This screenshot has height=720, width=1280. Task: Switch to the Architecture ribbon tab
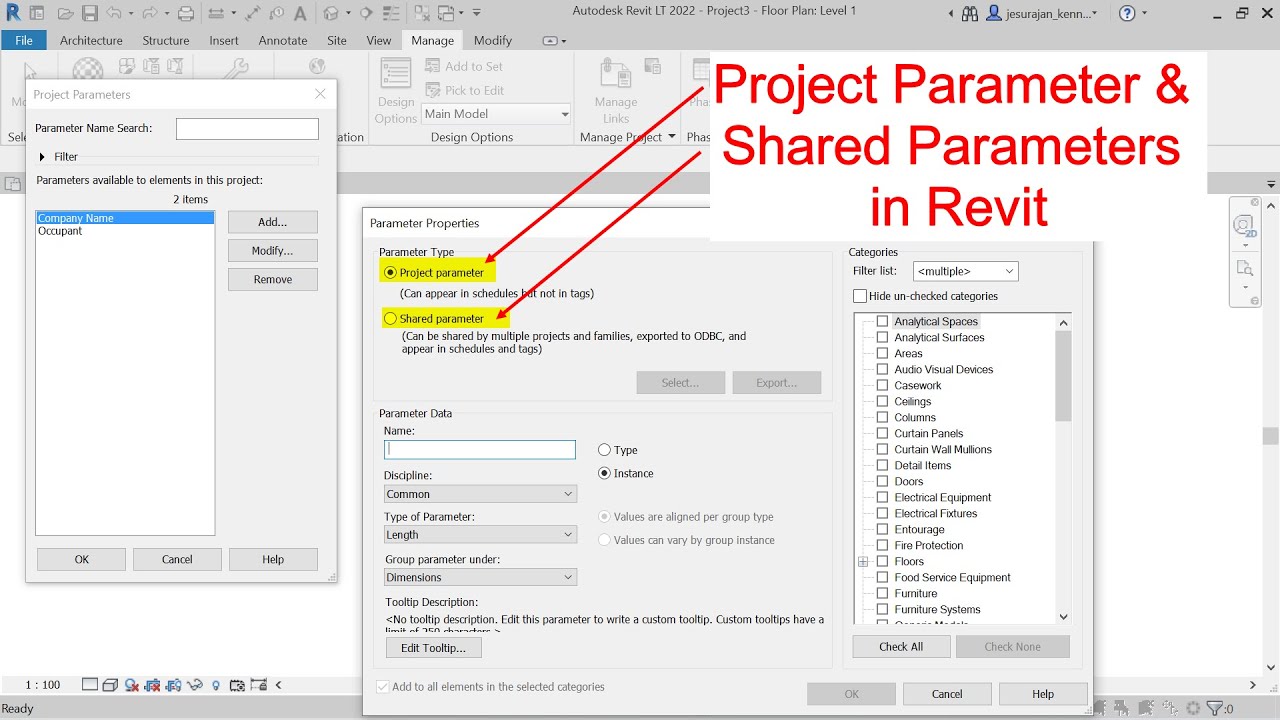[x=91, y=40]
